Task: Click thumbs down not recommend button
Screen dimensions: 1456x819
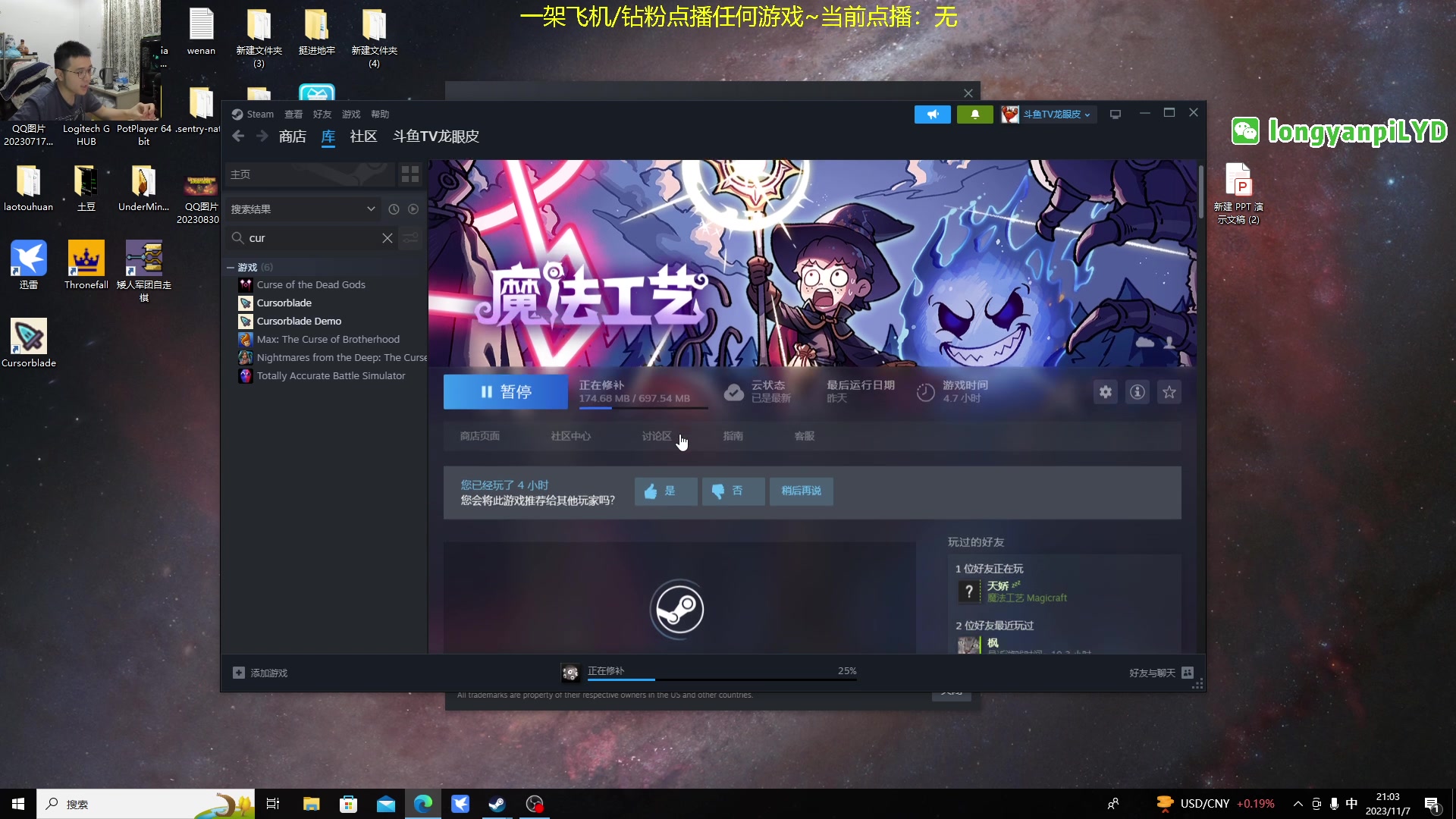Action: pos(733,491)
